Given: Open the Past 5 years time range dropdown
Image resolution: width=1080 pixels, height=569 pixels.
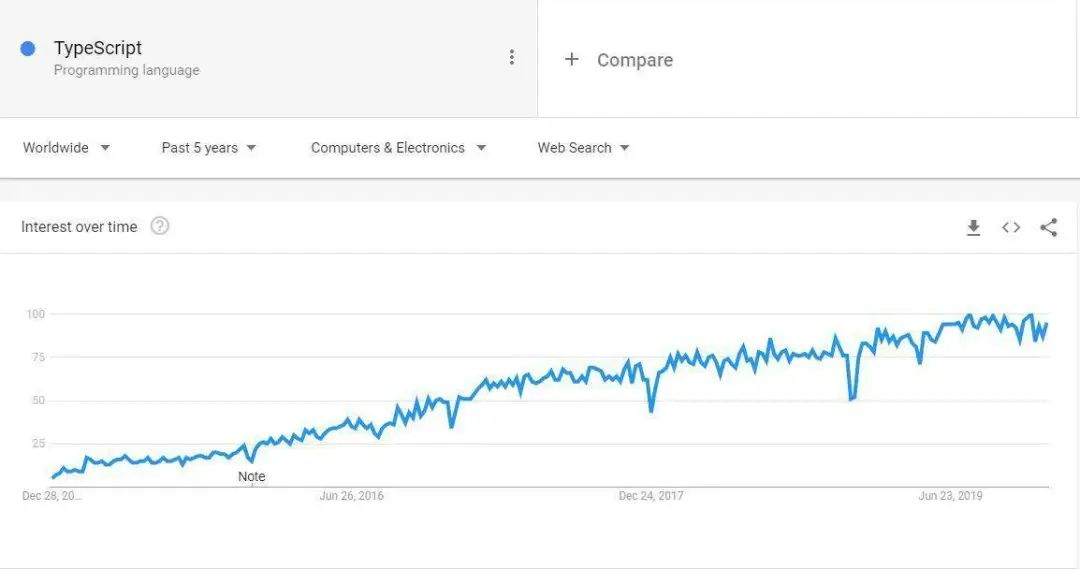Looking at the screenshot, I should (209, 147).
